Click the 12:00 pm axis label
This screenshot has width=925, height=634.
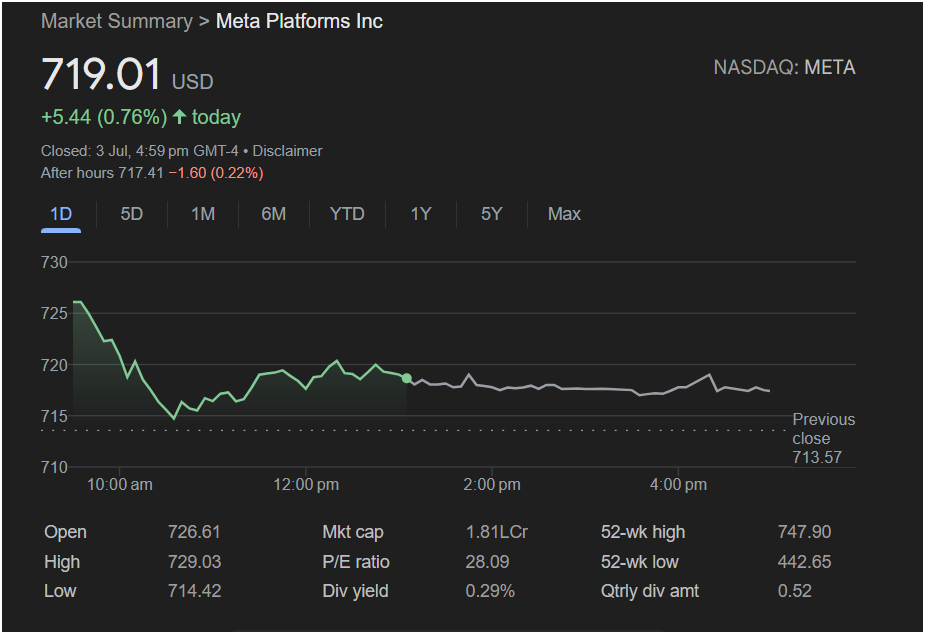point(306,485)
